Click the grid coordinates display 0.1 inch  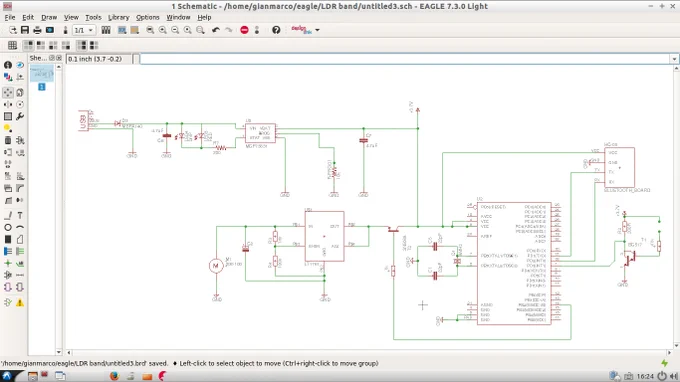click(99, 59)
